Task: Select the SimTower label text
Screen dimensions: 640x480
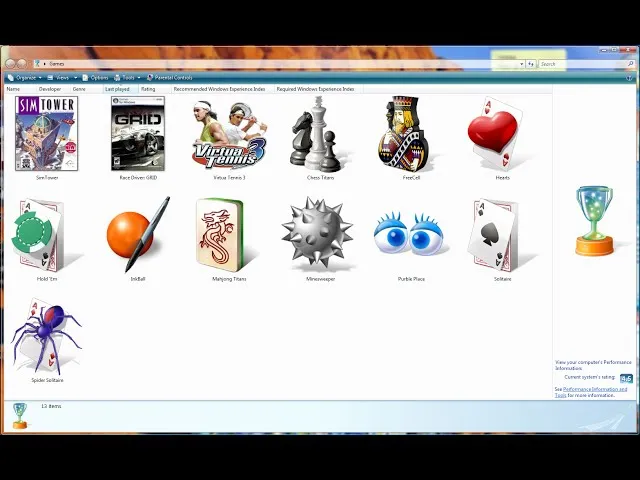Action: coord(47,178)
